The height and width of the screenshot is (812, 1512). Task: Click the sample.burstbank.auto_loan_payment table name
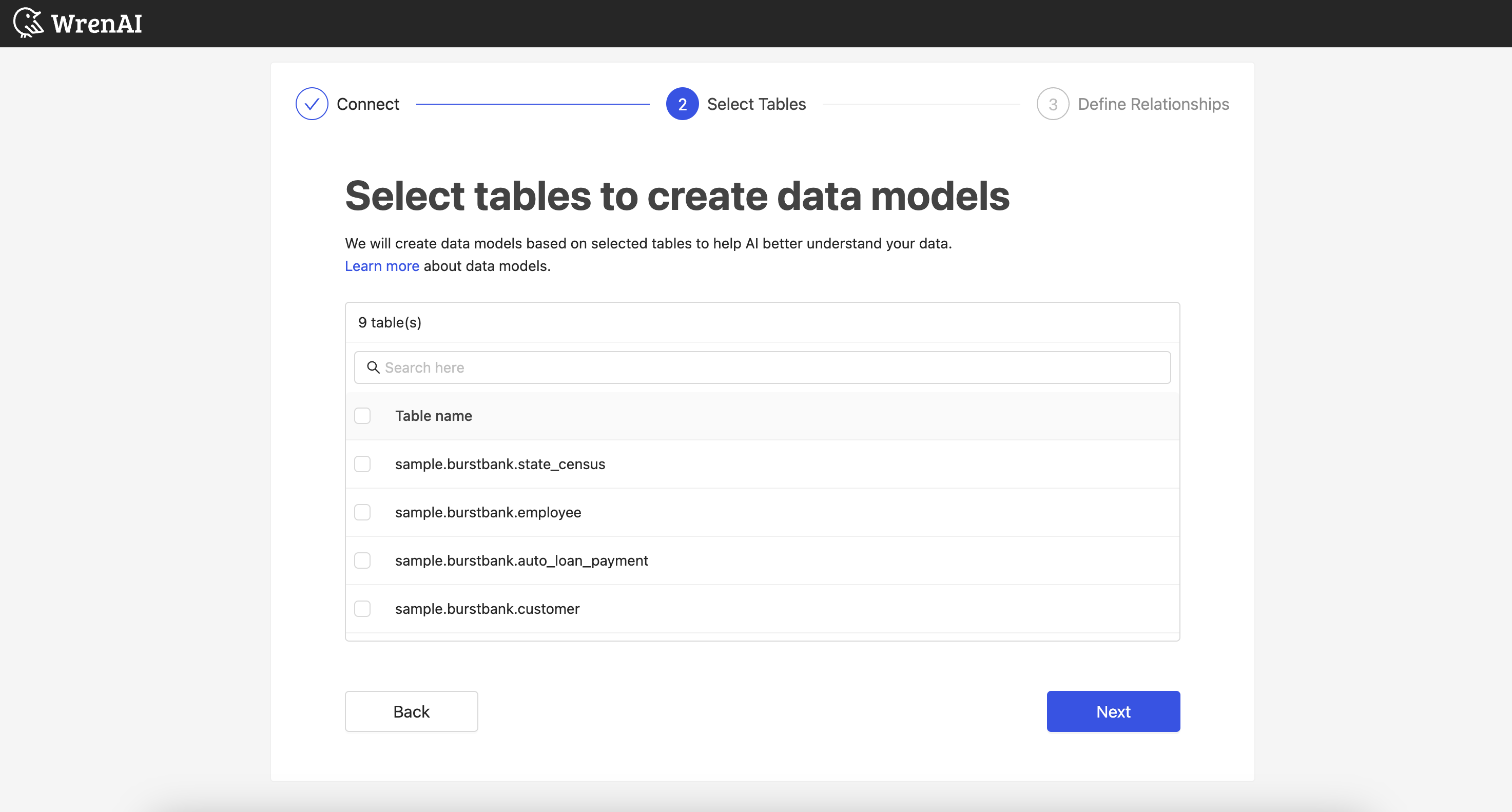pyautogui.click(x=521, y=560)
